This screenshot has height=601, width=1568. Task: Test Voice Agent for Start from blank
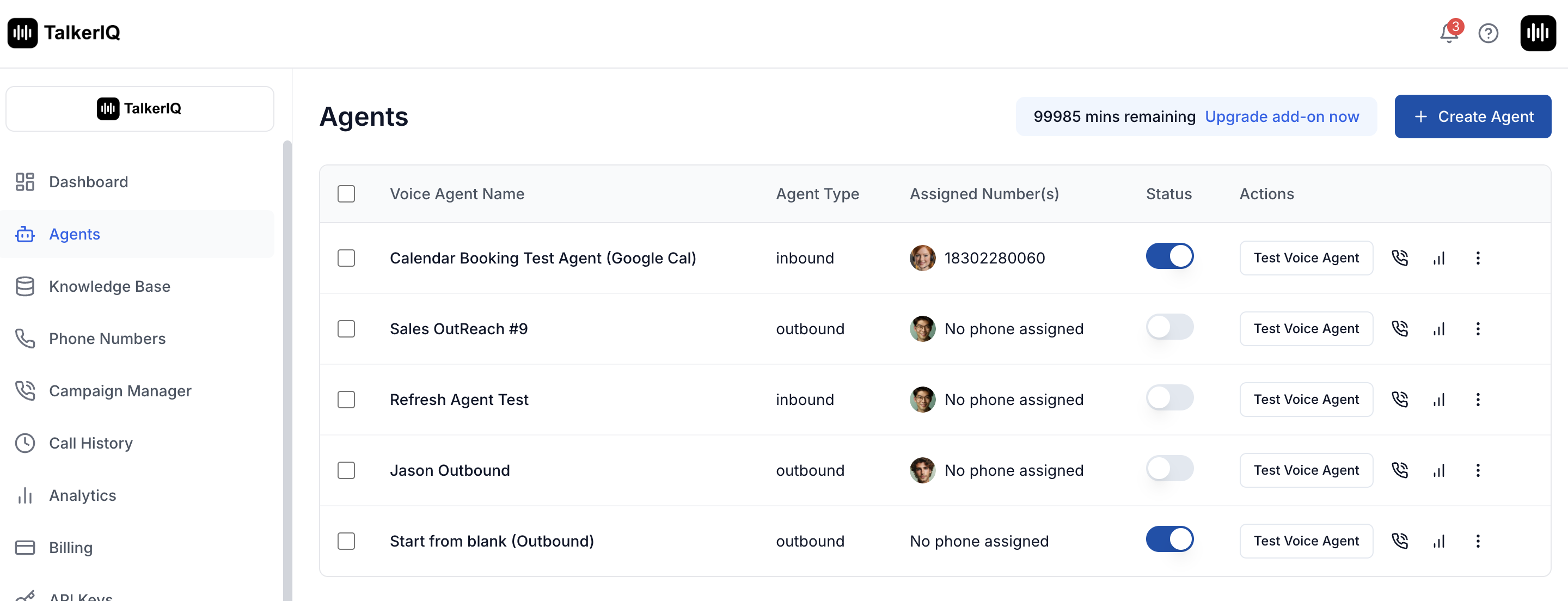pos(1306,541)
